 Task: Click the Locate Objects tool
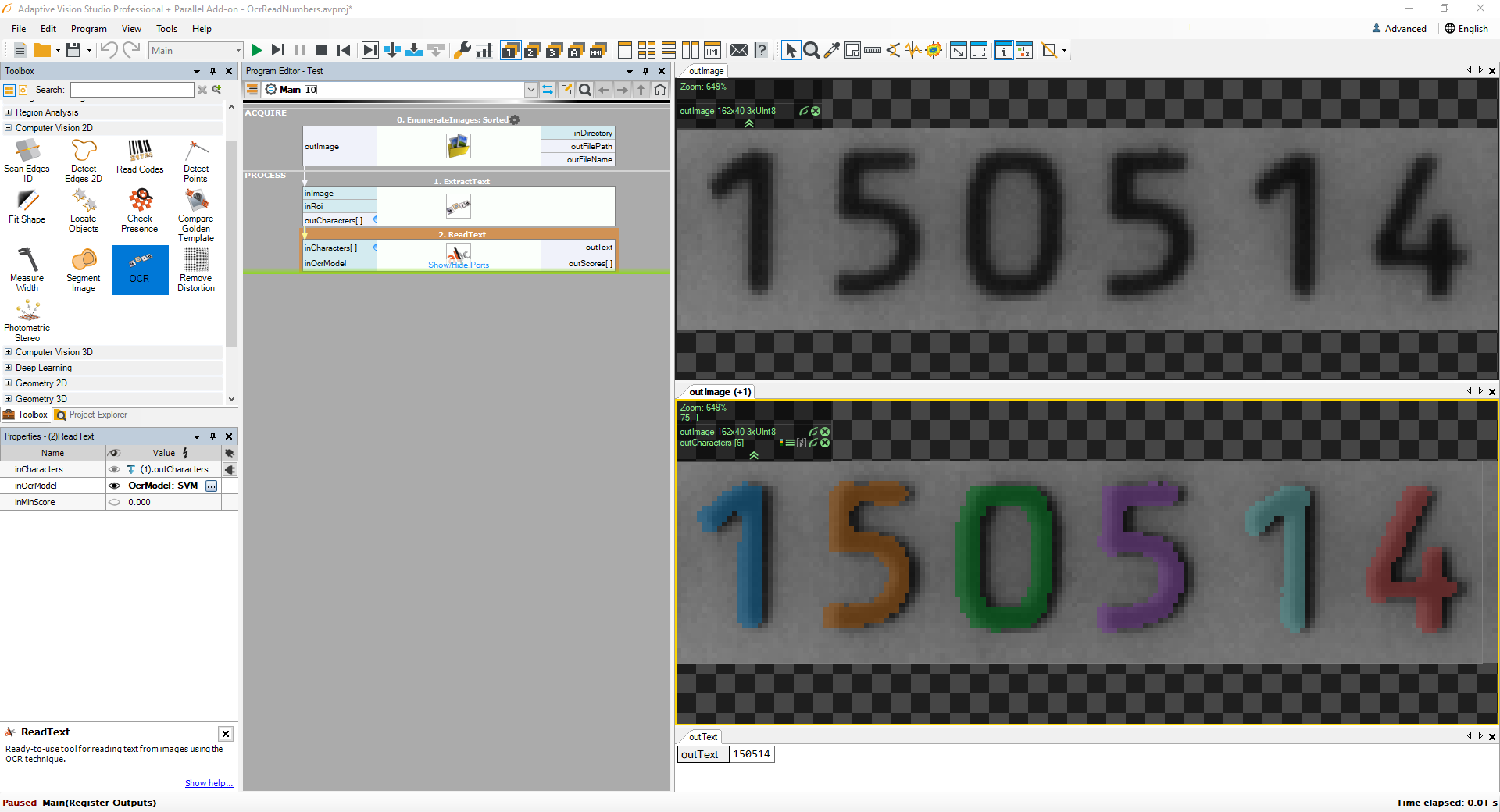84,211
